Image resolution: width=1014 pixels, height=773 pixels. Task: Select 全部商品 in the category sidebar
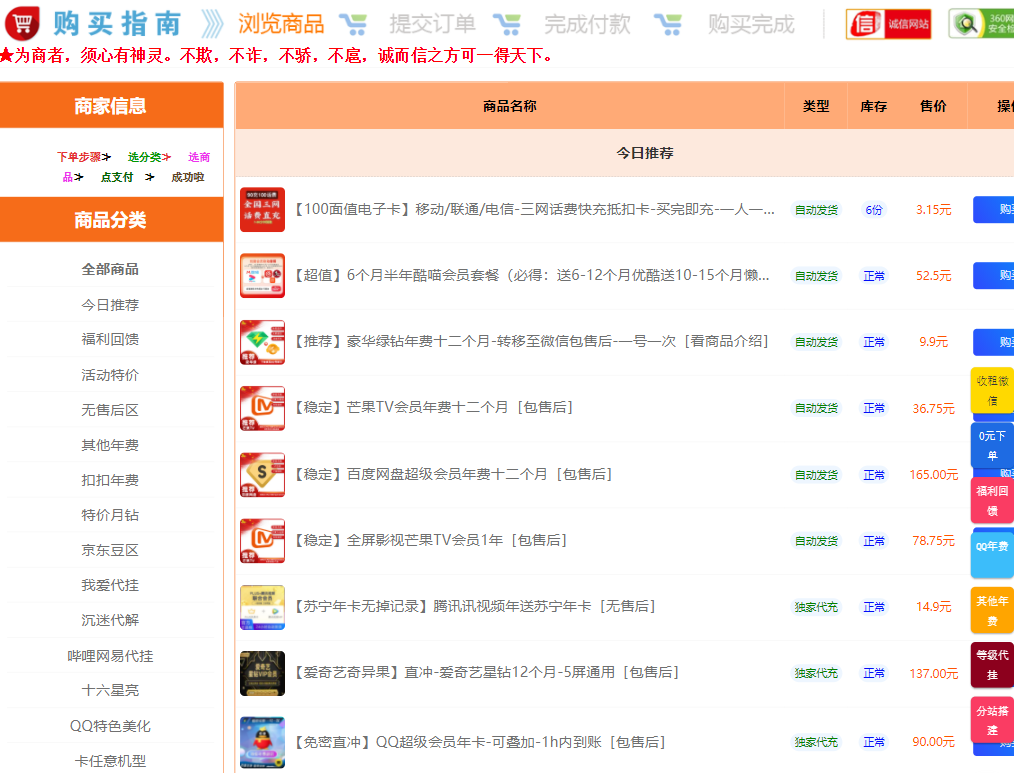pos(110,269)
